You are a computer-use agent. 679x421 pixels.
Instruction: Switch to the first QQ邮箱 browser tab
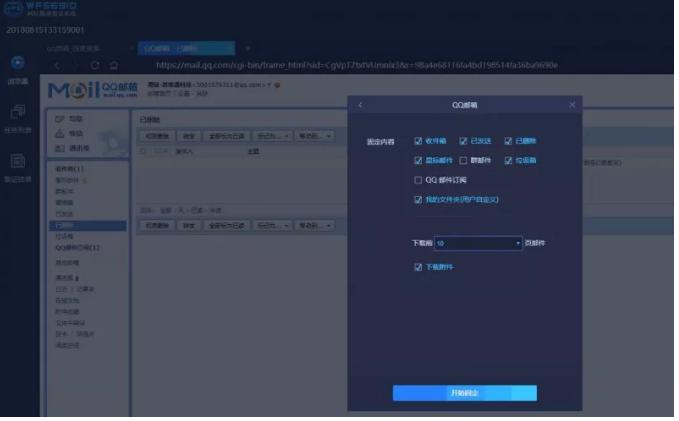pos(74,49)
